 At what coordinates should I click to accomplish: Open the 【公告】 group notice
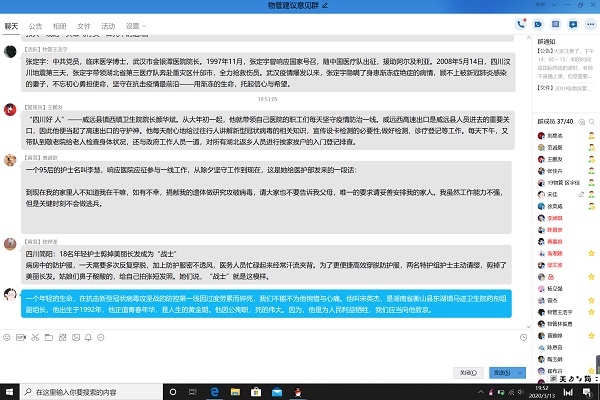(x=566, y=64)
